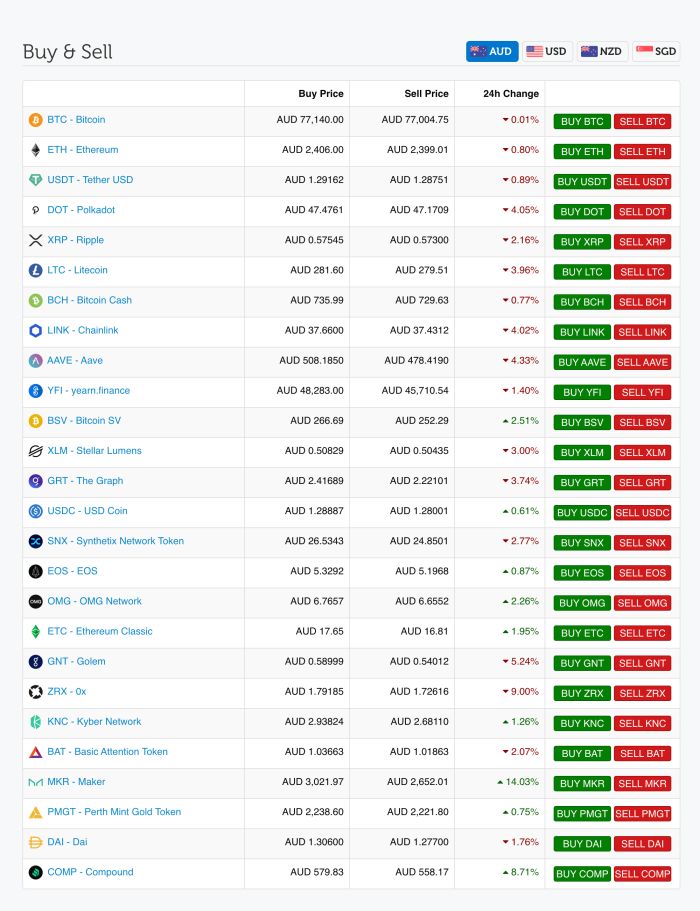Click the BUY USDC button

coord(582,513)
